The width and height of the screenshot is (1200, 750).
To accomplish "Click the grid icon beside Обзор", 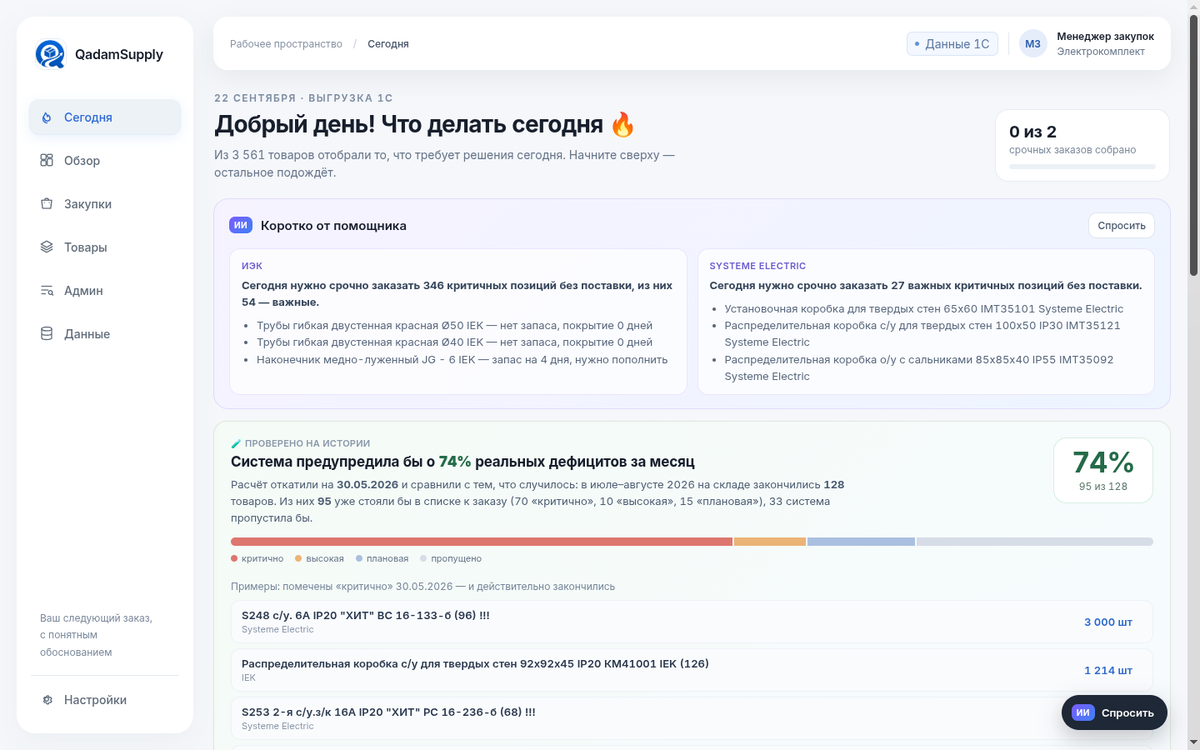I will point(46,160).
